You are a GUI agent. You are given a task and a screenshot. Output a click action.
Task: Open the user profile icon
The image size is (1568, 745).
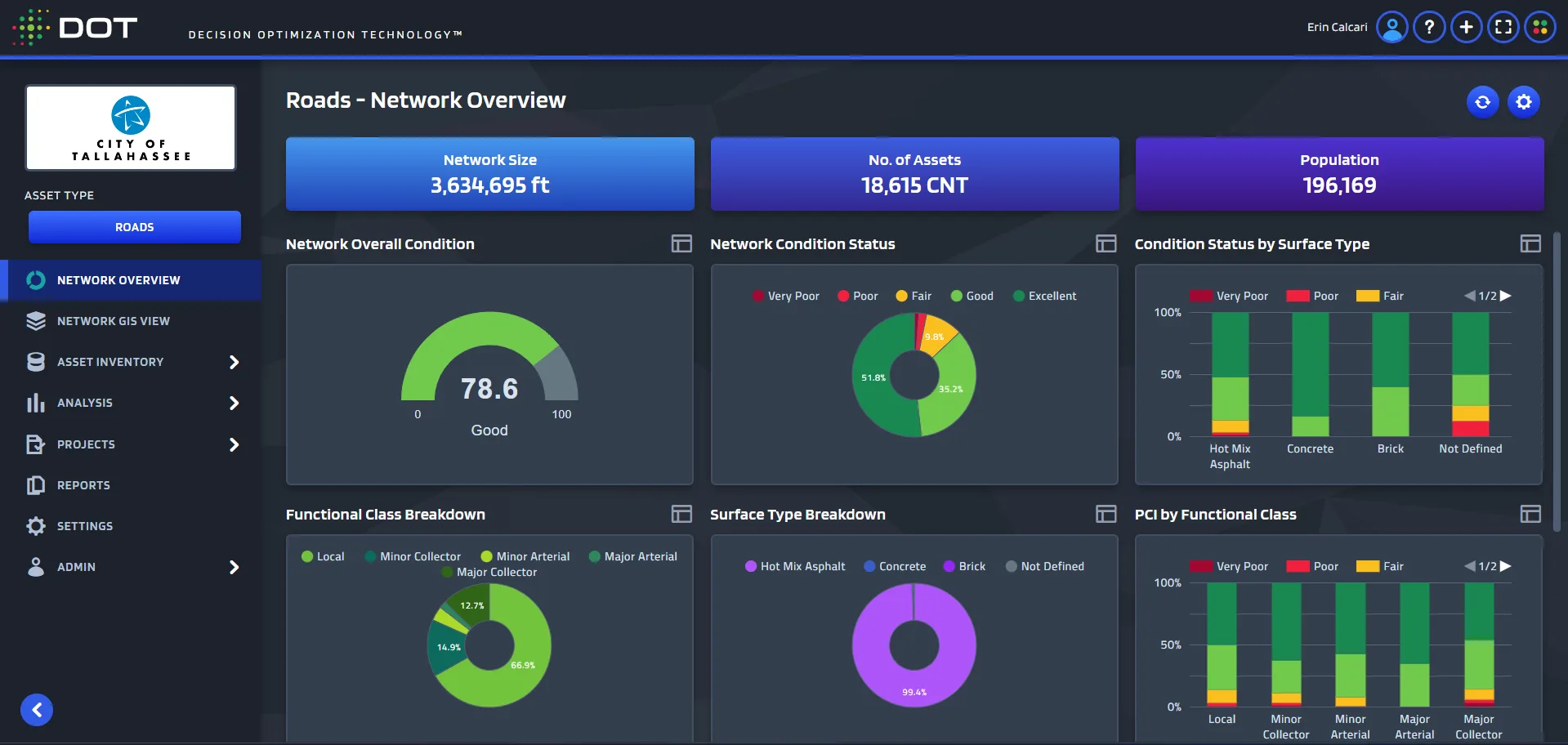(x=1392, y=27)
